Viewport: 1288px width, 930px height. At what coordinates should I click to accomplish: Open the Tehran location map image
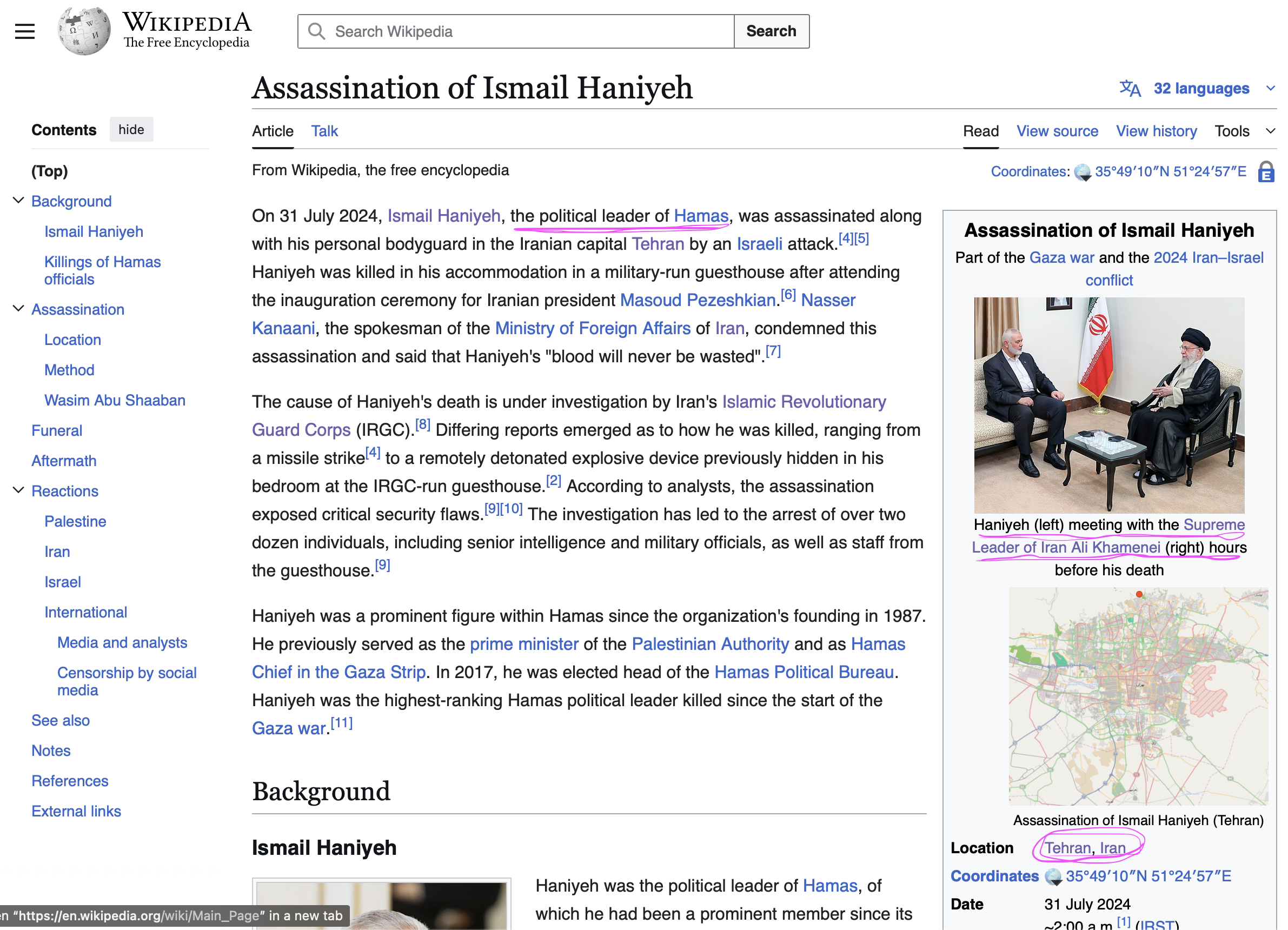1138,696
